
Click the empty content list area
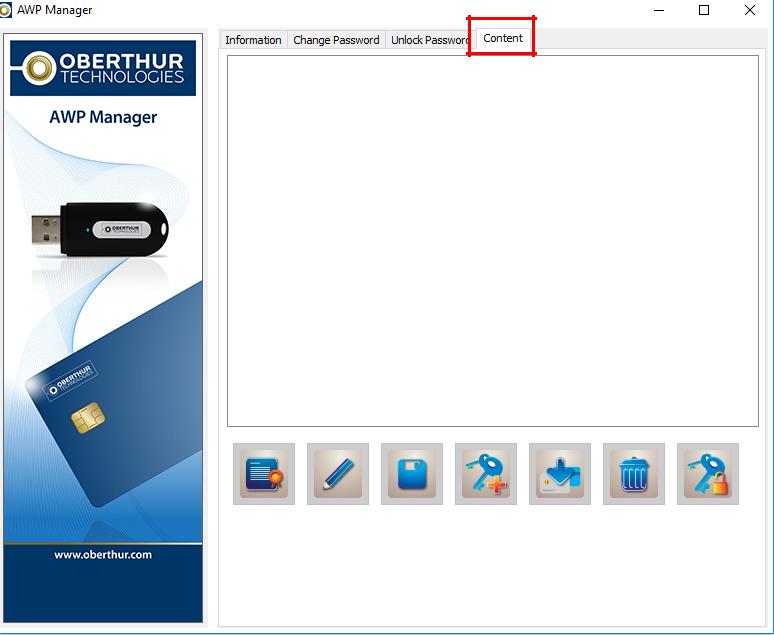(x=493, y=241)
